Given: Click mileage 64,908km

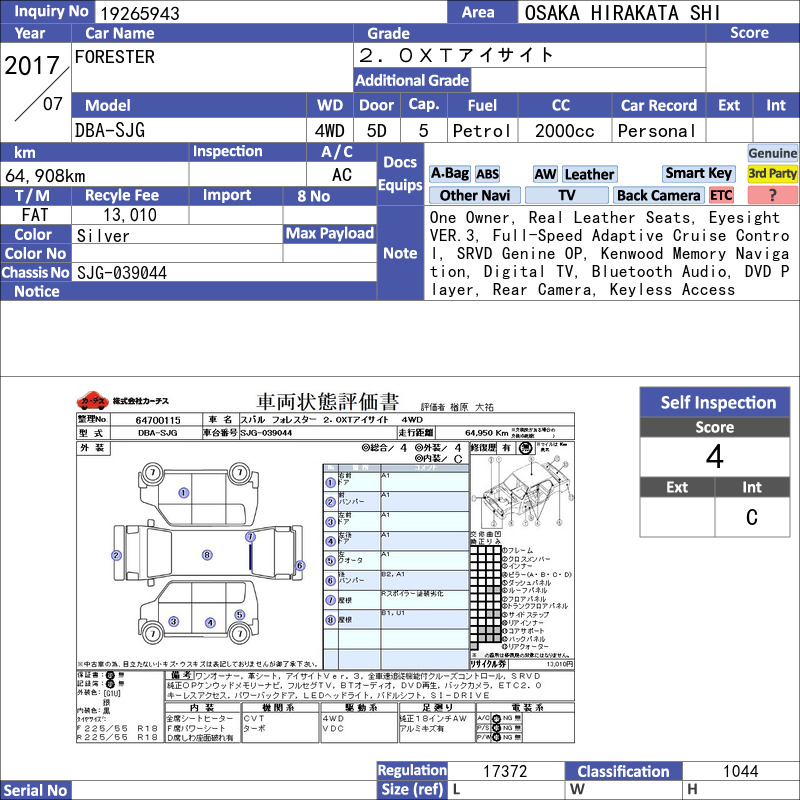Looking at the screenshot, I should [x=45, y=176].
